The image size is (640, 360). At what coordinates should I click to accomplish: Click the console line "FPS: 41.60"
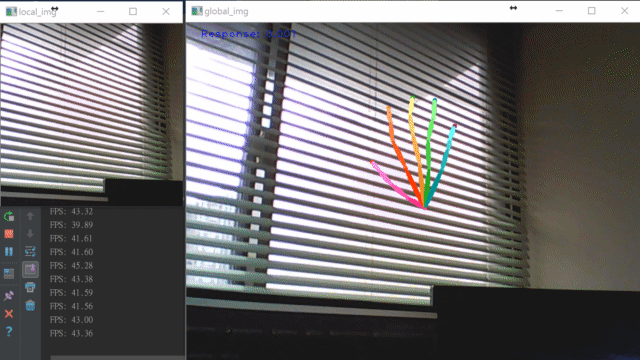(71, 252)
